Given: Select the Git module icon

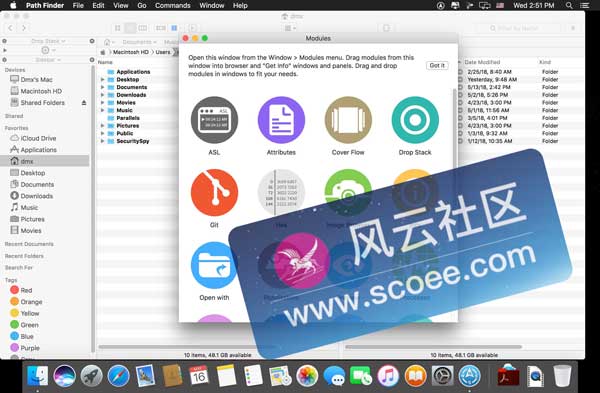Looking at the screenshot, I should tap(214, 192).
